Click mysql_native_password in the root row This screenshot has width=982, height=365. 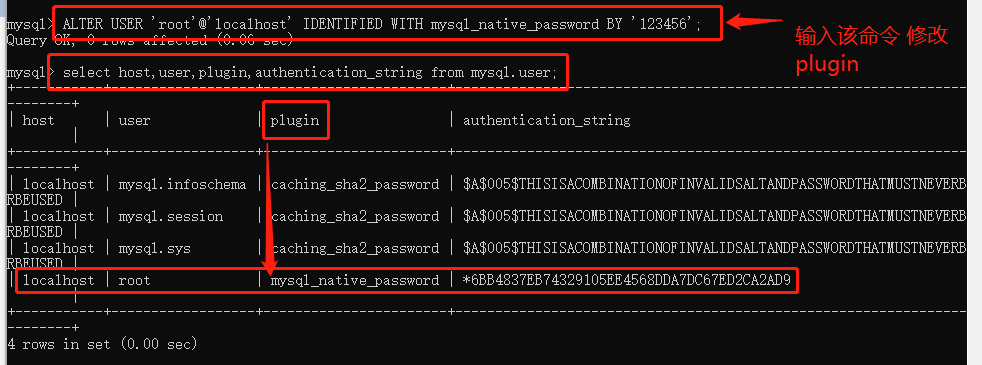(x=354, y=280)
